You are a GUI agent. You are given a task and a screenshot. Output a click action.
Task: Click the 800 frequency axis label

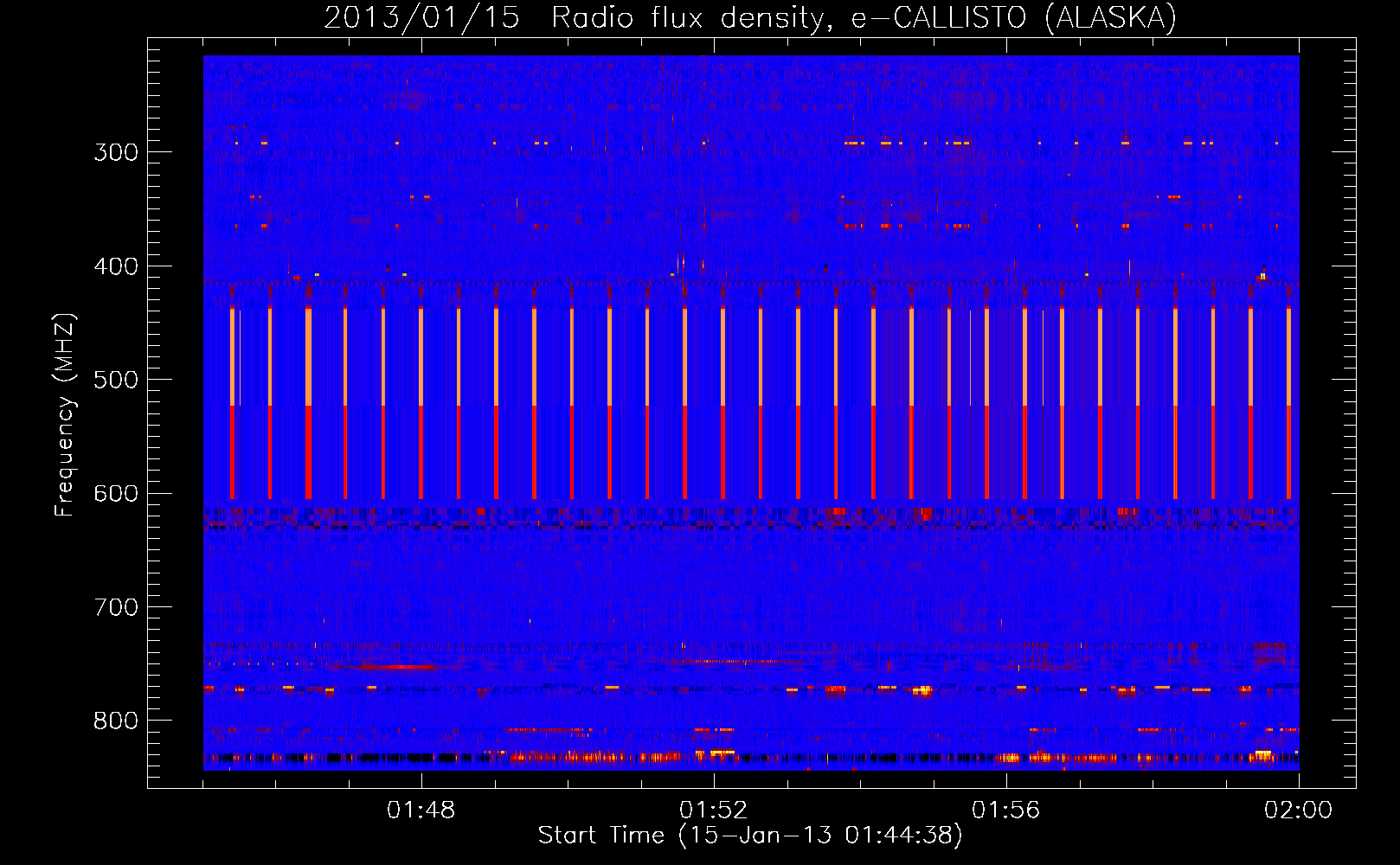[x=116, y=721]
